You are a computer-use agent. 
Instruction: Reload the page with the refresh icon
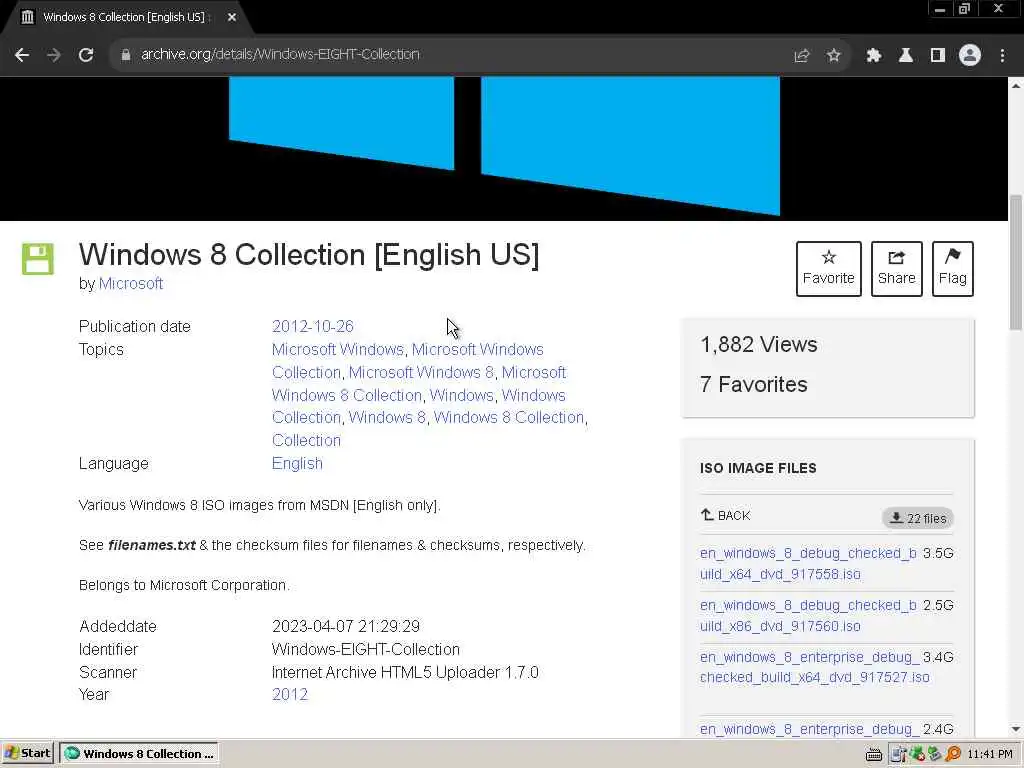[x=86, y=55]
